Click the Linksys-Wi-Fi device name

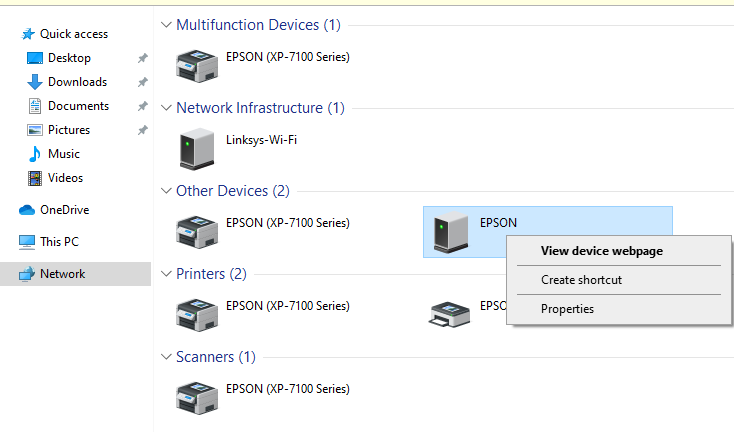click(261, 140)
